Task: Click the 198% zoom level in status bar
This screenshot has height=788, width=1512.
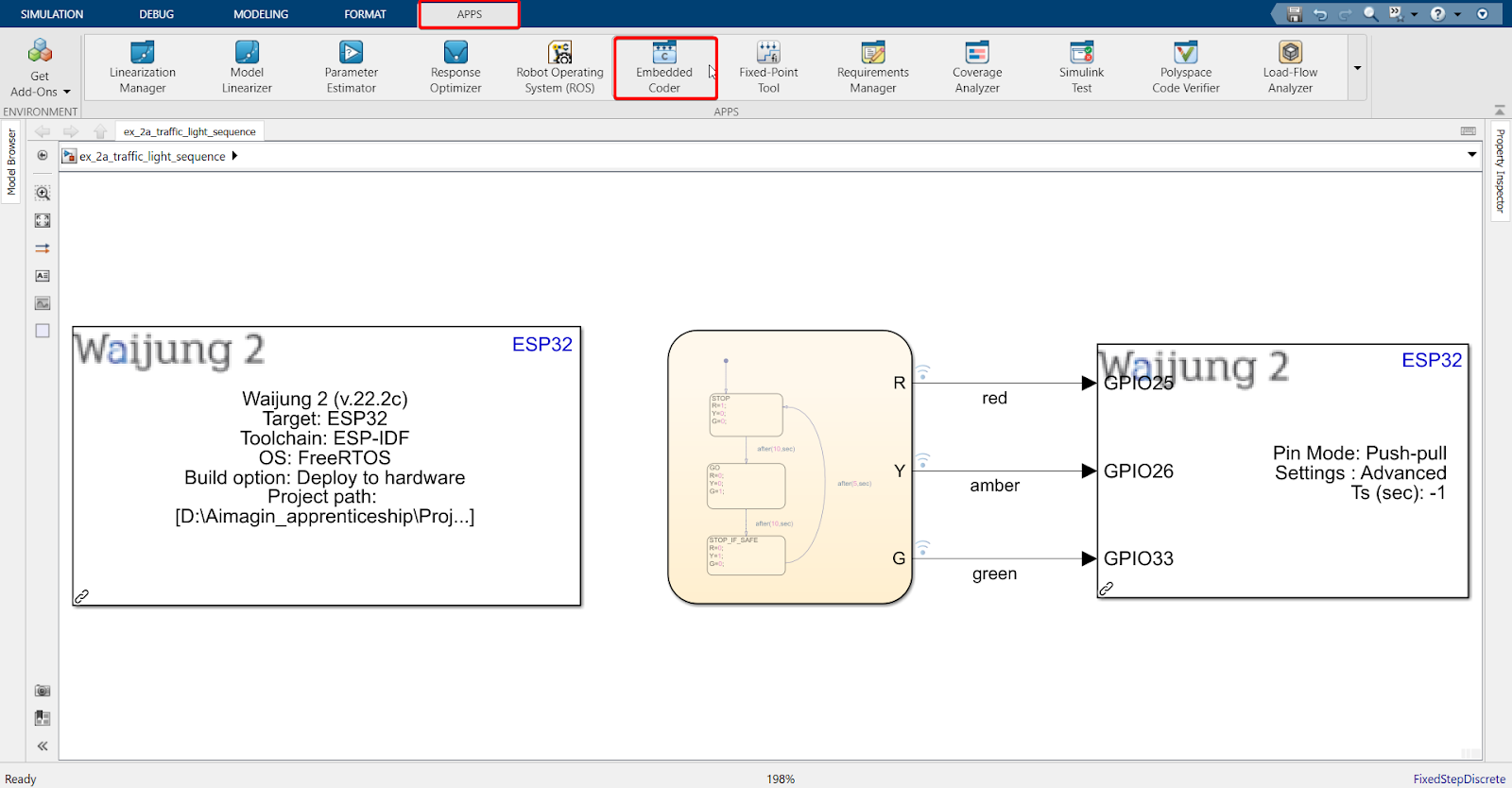Action: (781, 779)
